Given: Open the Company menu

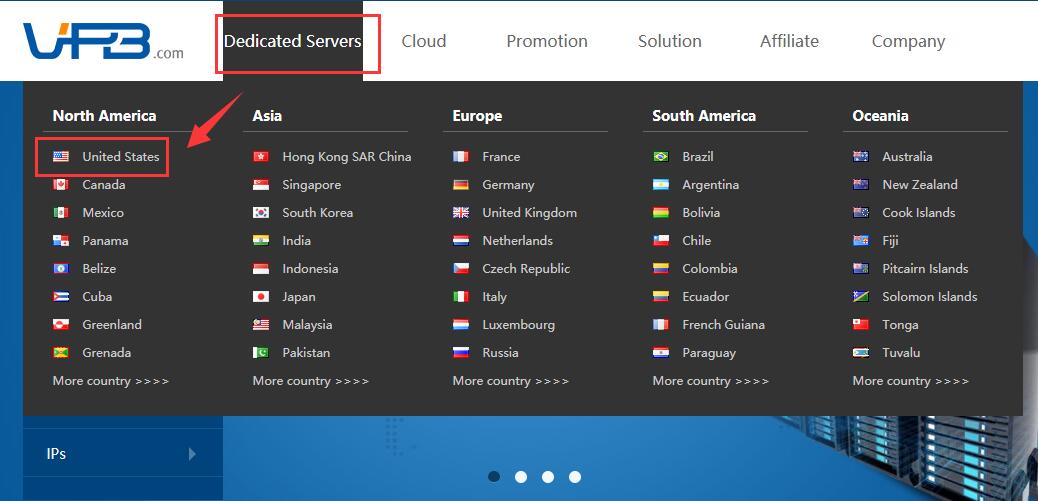Looking at the screenshot, I should click(x=908, y=41).
